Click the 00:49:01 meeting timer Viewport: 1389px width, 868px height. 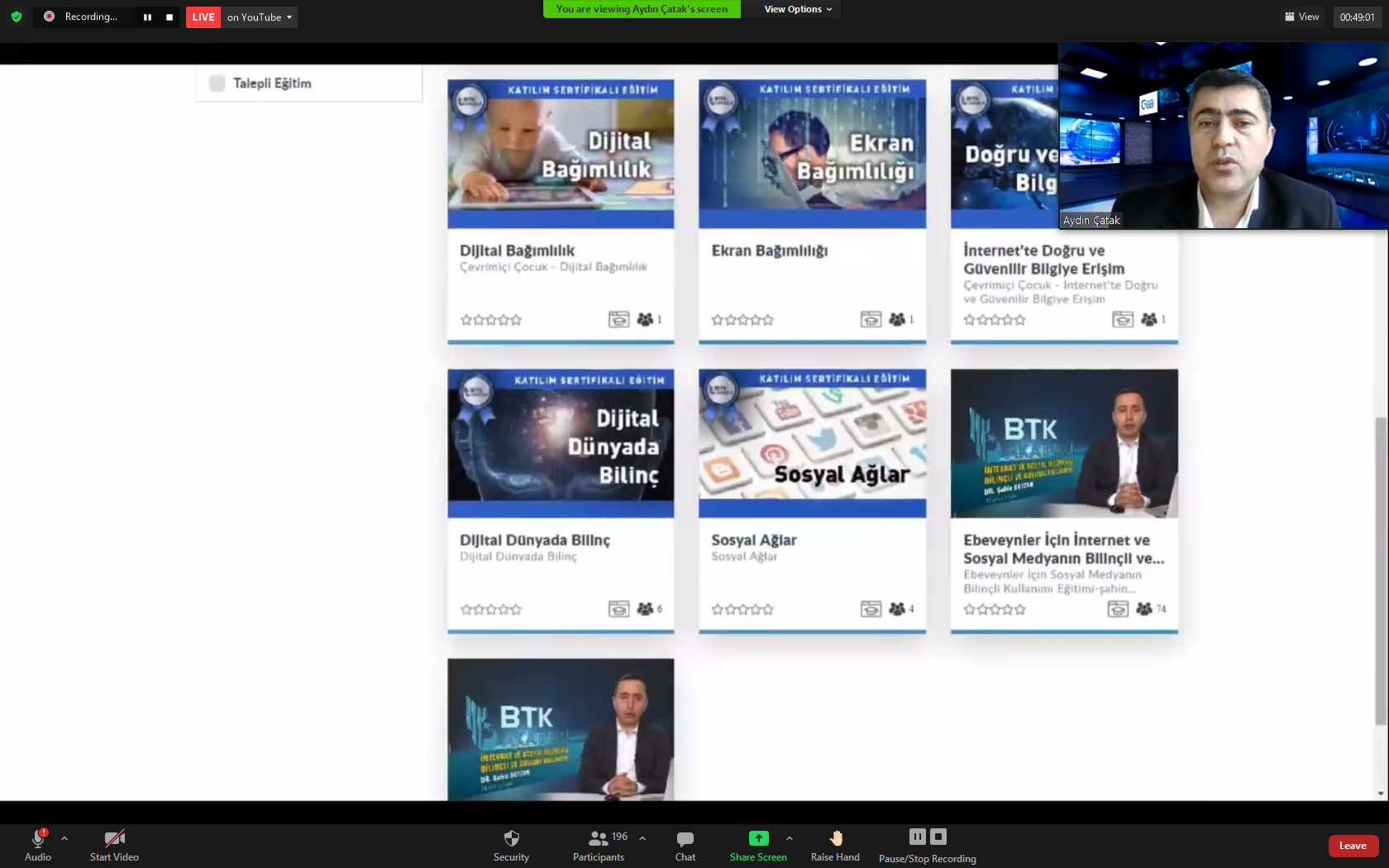[1357, 17]
